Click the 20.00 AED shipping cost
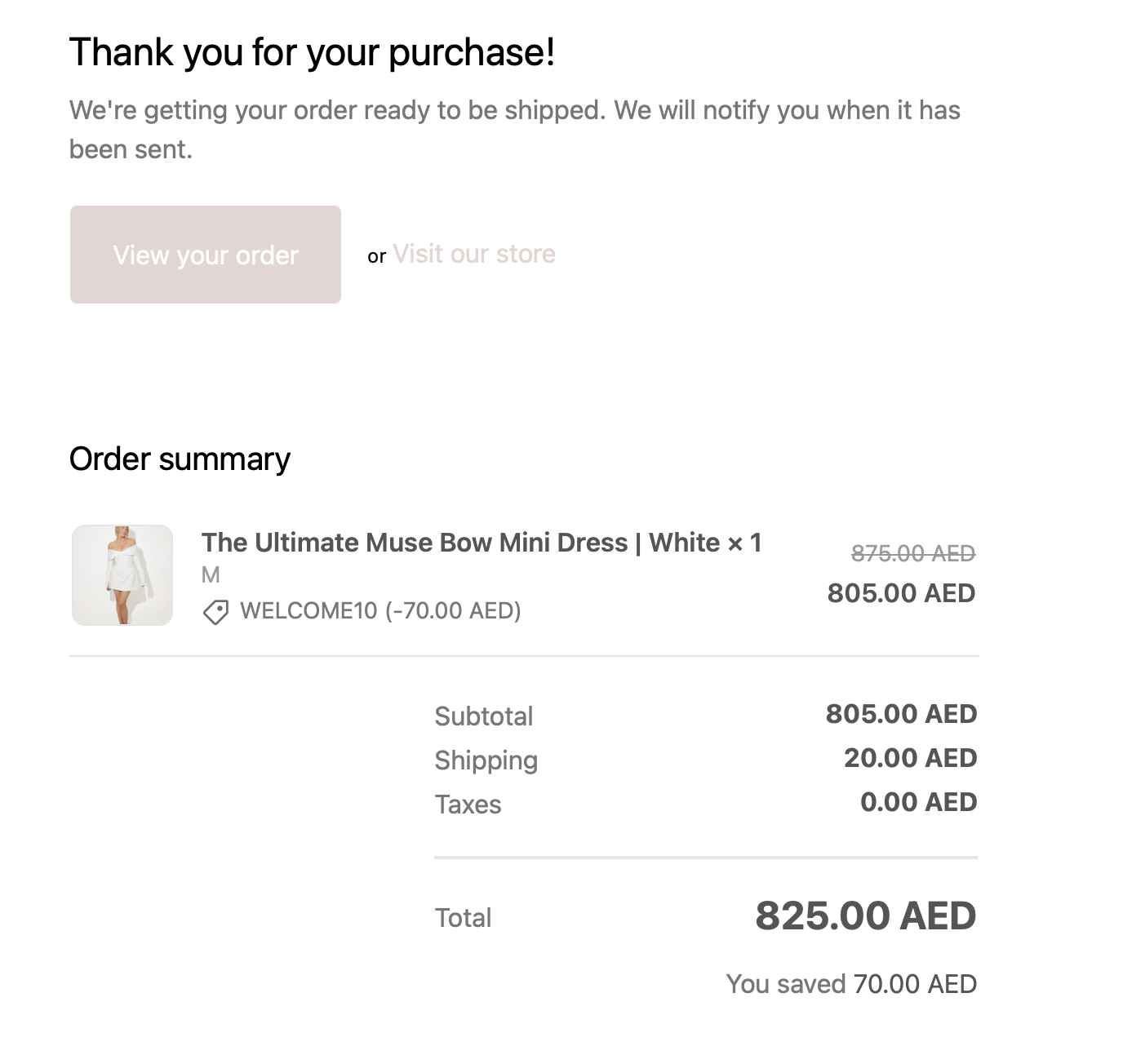 tap(910, 758)
